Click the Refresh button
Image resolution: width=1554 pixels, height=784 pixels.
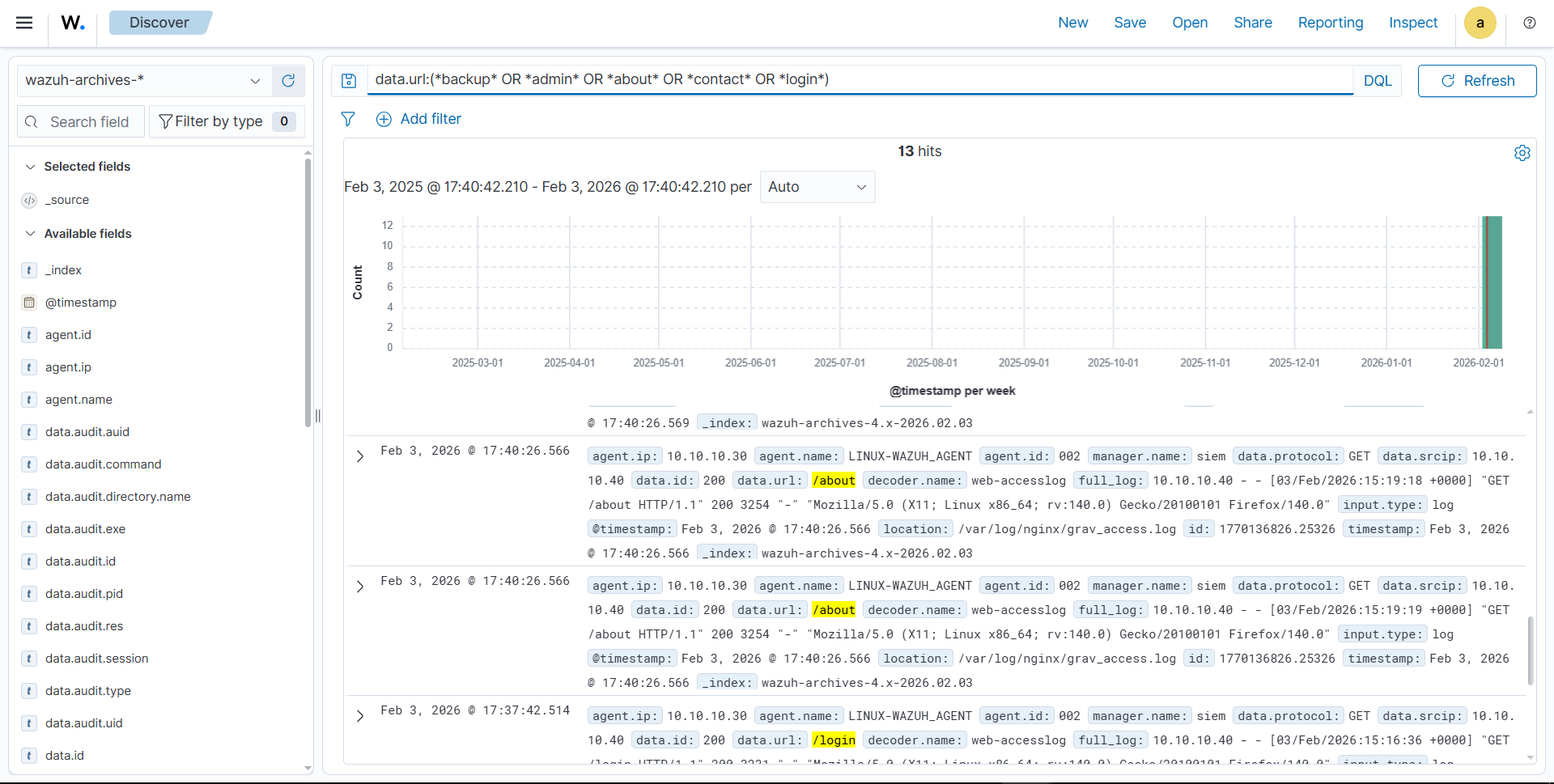(x=1476, y=80)
